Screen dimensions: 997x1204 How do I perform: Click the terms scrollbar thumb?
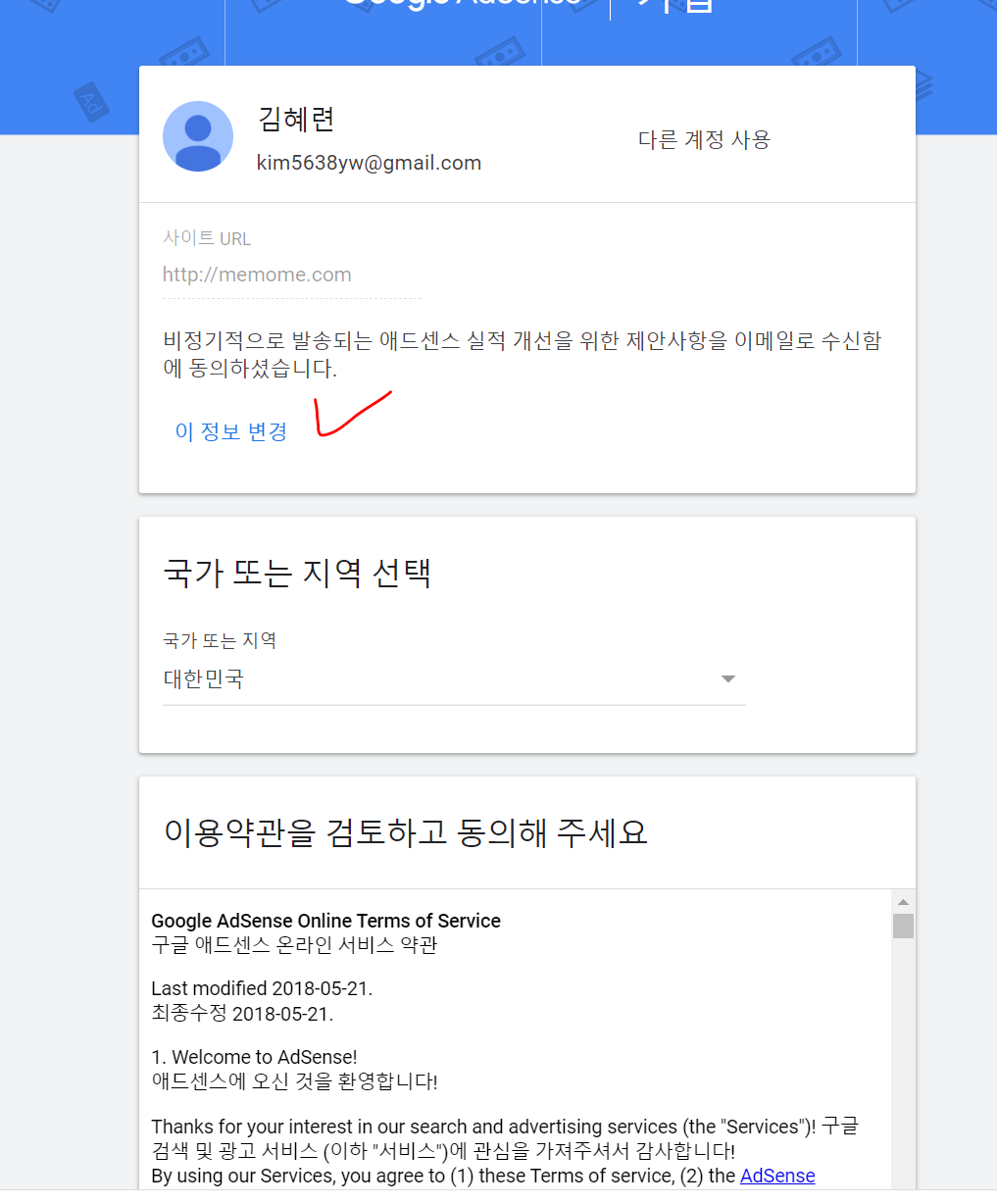[x=903, y=926]
